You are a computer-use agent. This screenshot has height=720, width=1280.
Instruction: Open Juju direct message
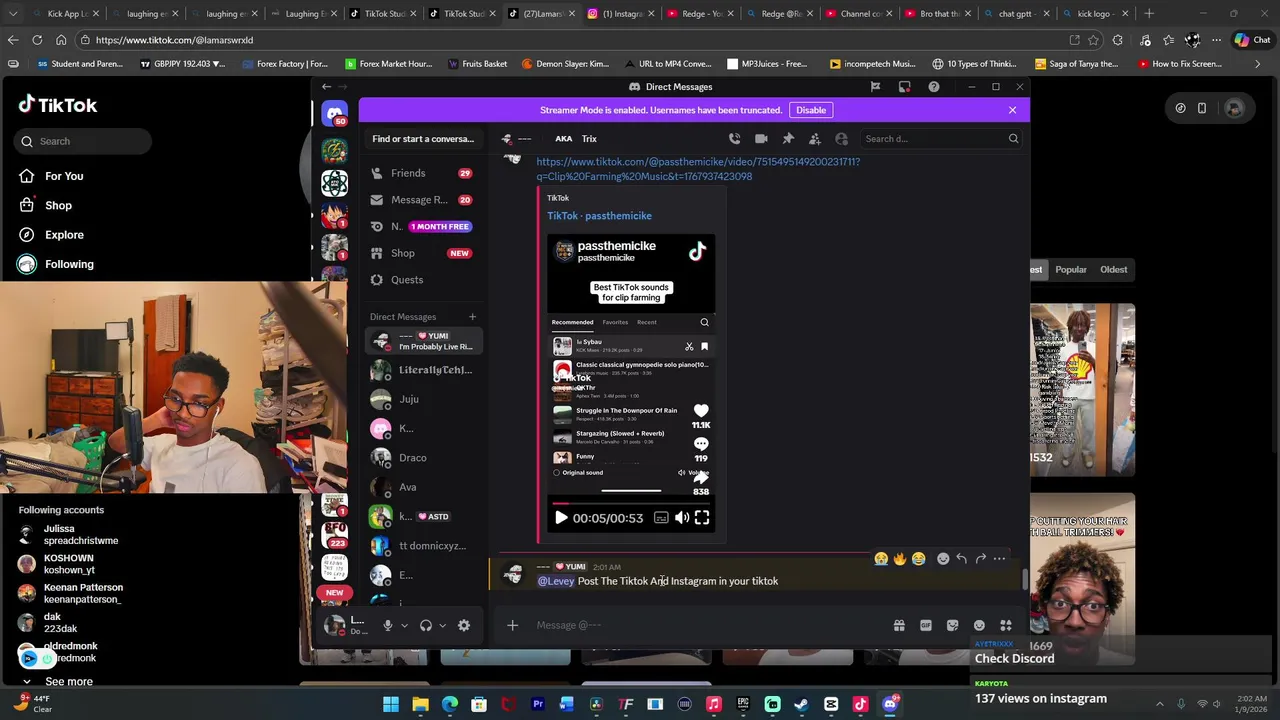pos(422,399)
